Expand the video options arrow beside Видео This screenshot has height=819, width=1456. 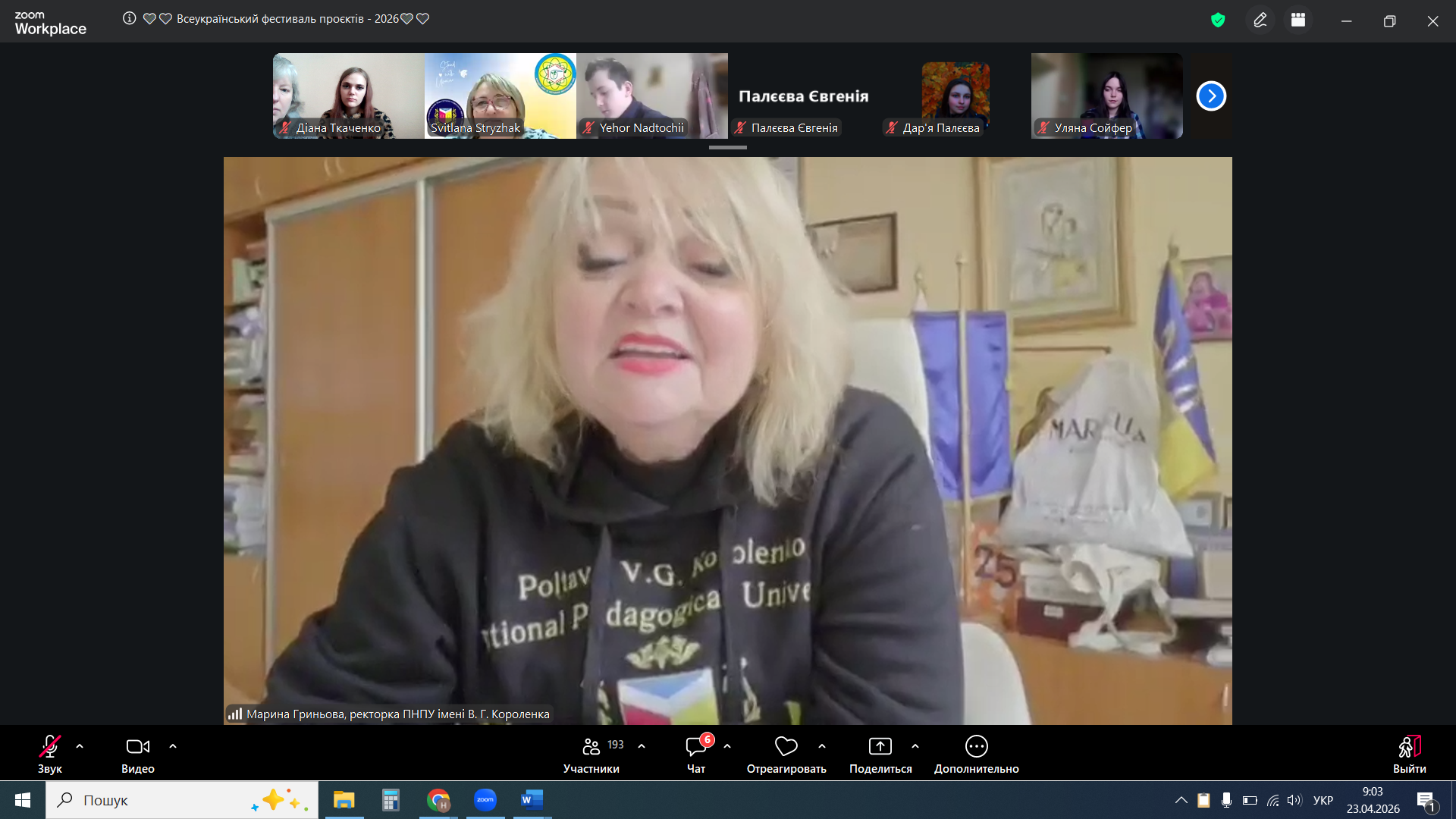173,746
